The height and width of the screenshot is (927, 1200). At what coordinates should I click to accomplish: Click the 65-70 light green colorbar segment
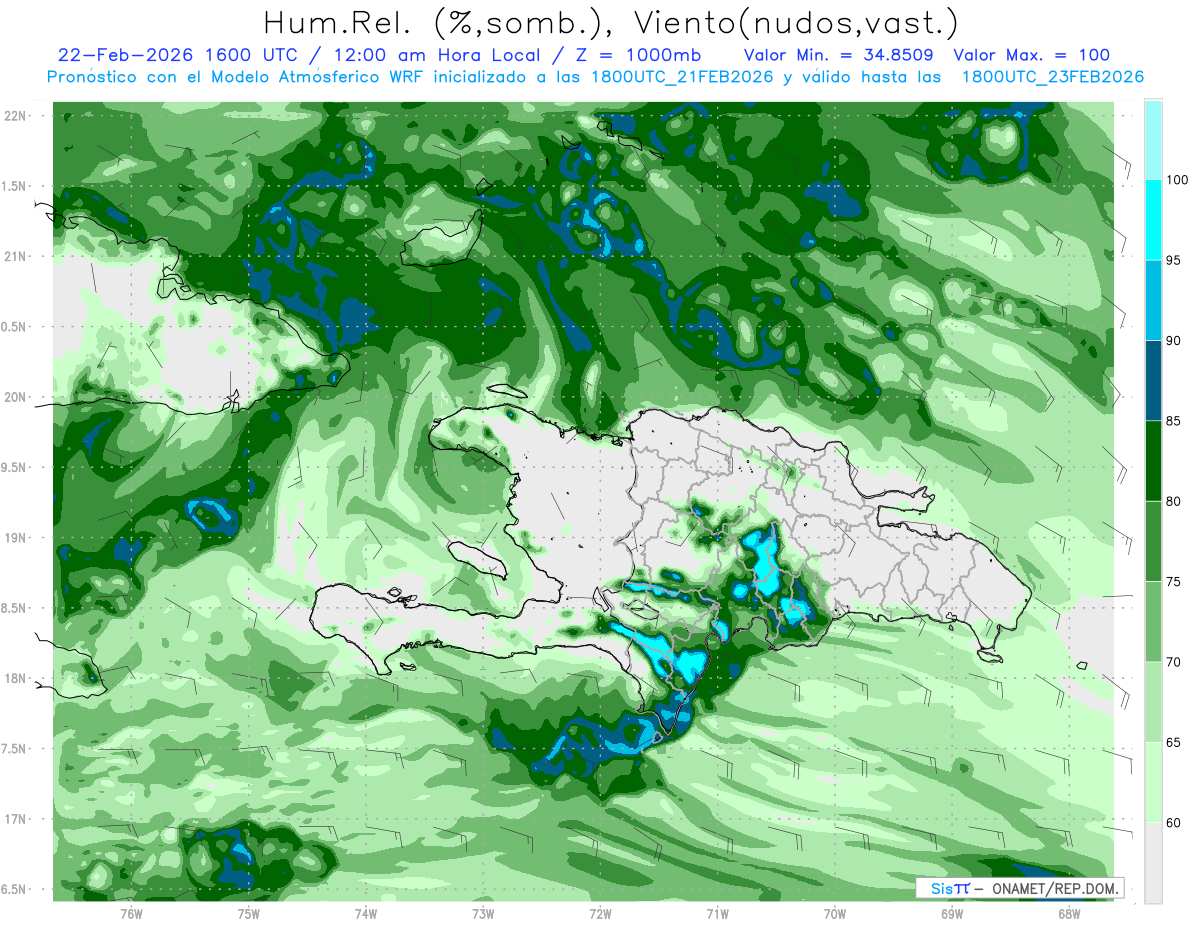tap(1153, 702)
